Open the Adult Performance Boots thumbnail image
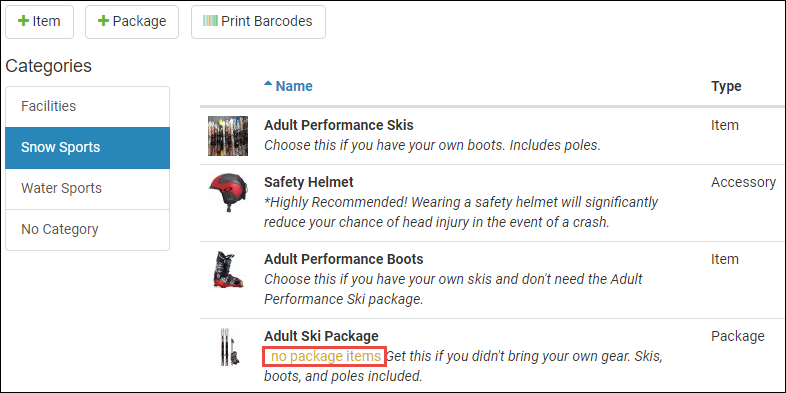This screenshot has height=393, width=786. (228, 270)
